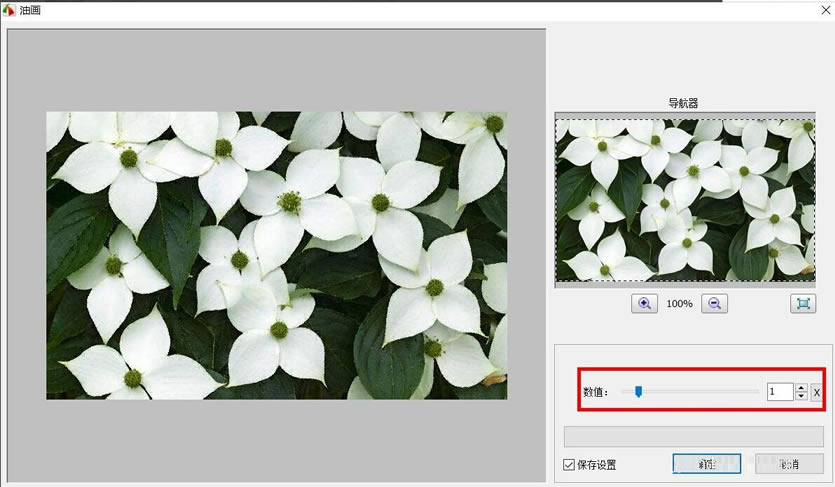The height and width of the screenshot is (487, 835).
Task: Decrease 数值 with down spinner arrow
Action: coord(801,397)
